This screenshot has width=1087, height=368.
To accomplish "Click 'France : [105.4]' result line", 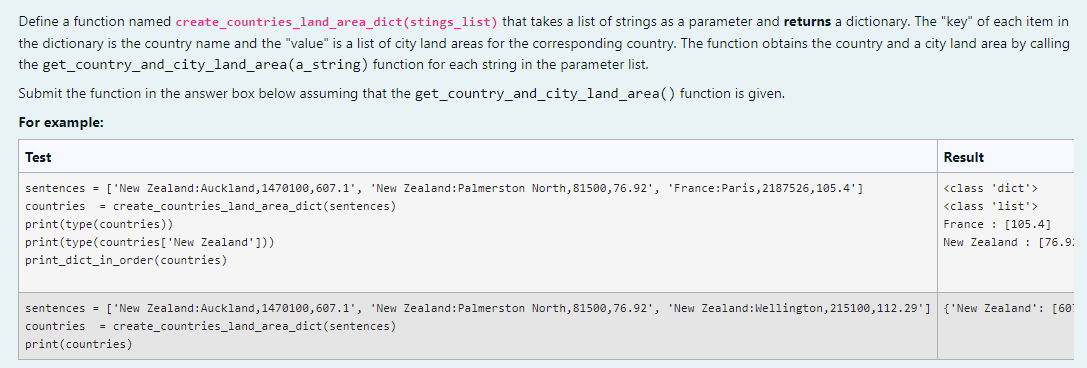I will pyautogui.click(x=998, y=225).
